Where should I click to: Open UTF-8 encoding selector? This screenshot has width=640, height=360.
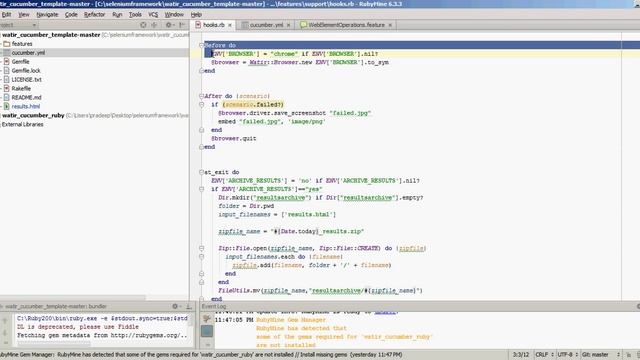pyautogui.click(x=567, y=355)
